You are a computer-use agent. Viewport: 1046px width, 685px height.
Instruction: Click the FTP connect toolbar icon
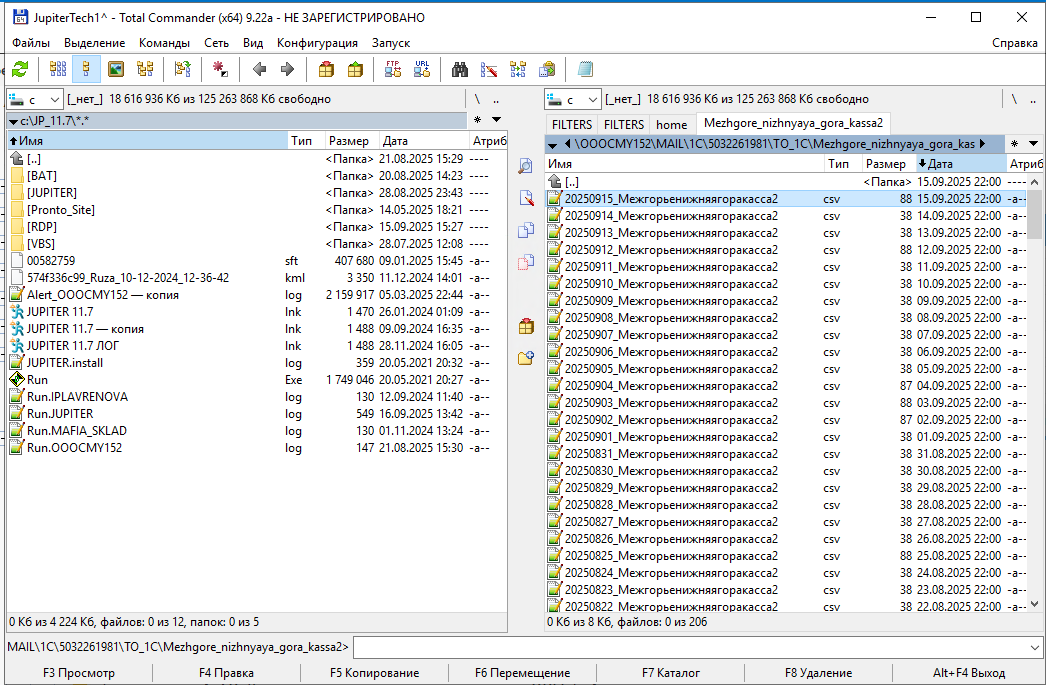pyautogui.click(x=393, y=69)
